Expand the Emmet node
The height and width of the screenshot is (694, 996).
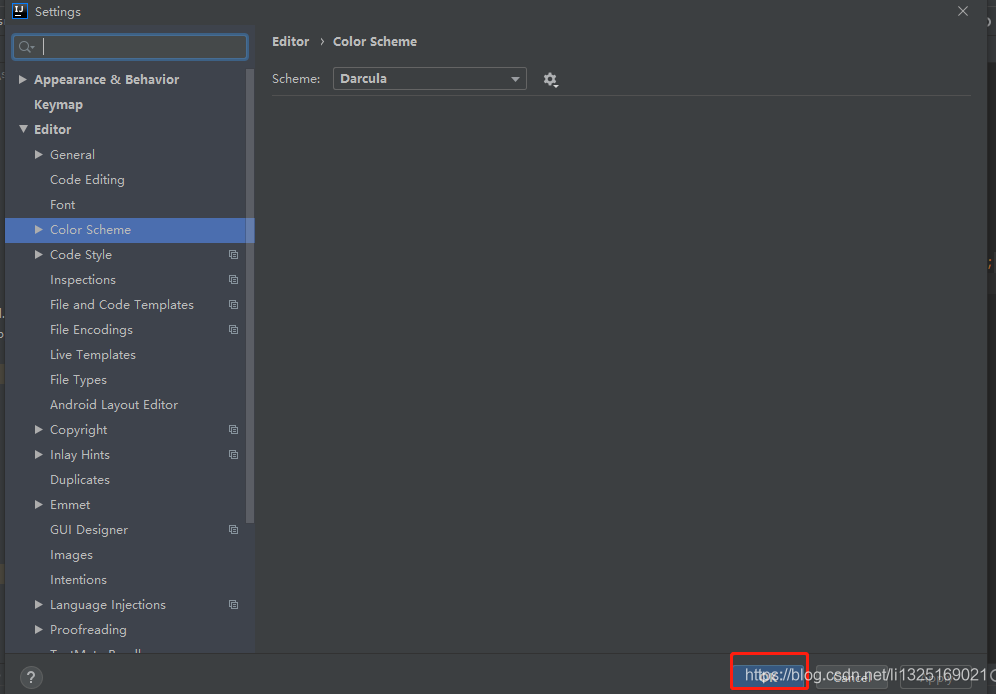click(x=39, y=504)
